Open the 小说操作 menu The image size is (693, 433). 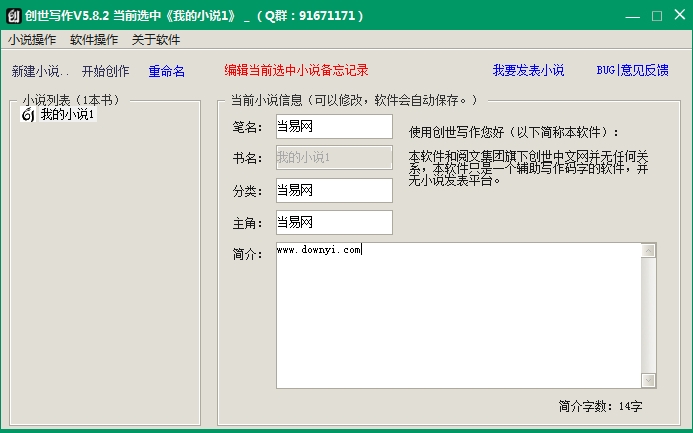[x=32, y=40]
